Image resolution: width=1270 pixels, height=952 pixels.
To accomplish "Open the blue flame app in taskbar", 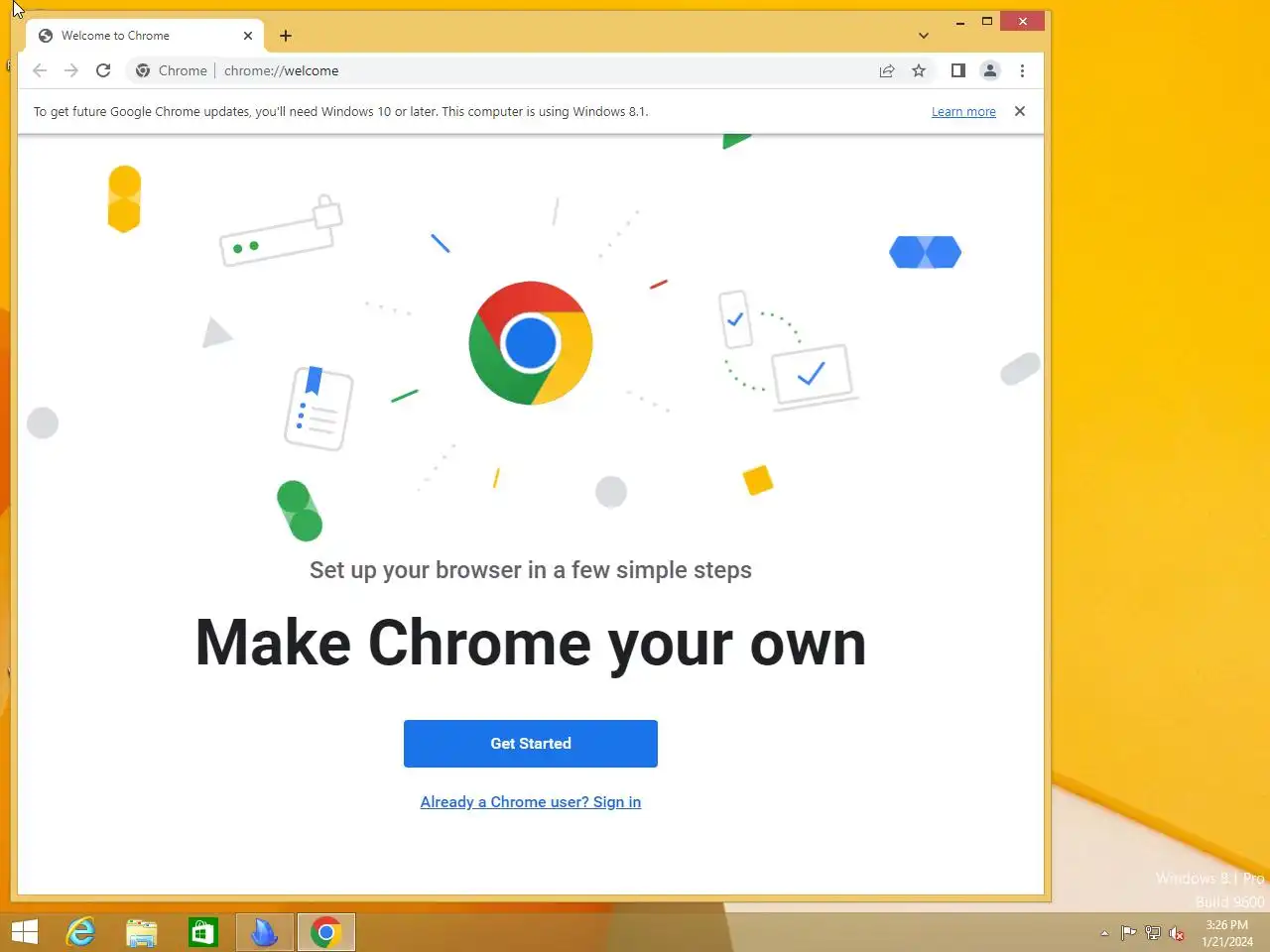I will 265,932.
